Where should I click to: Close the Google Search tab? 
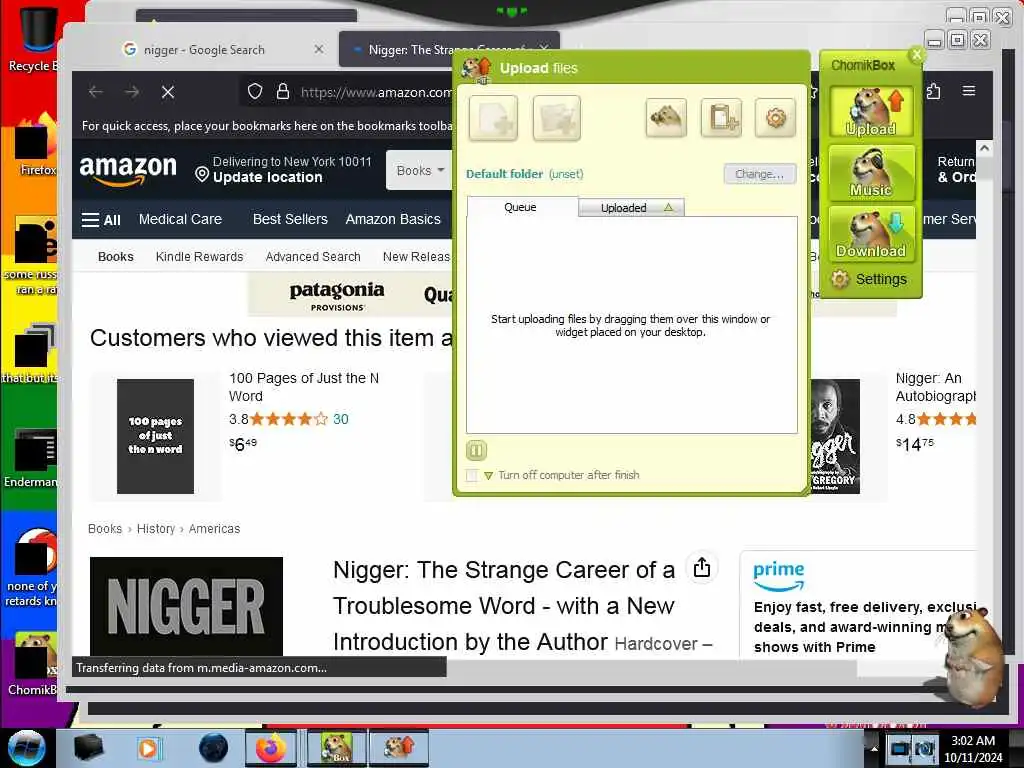pyautogui.click(x=319, y=49)
